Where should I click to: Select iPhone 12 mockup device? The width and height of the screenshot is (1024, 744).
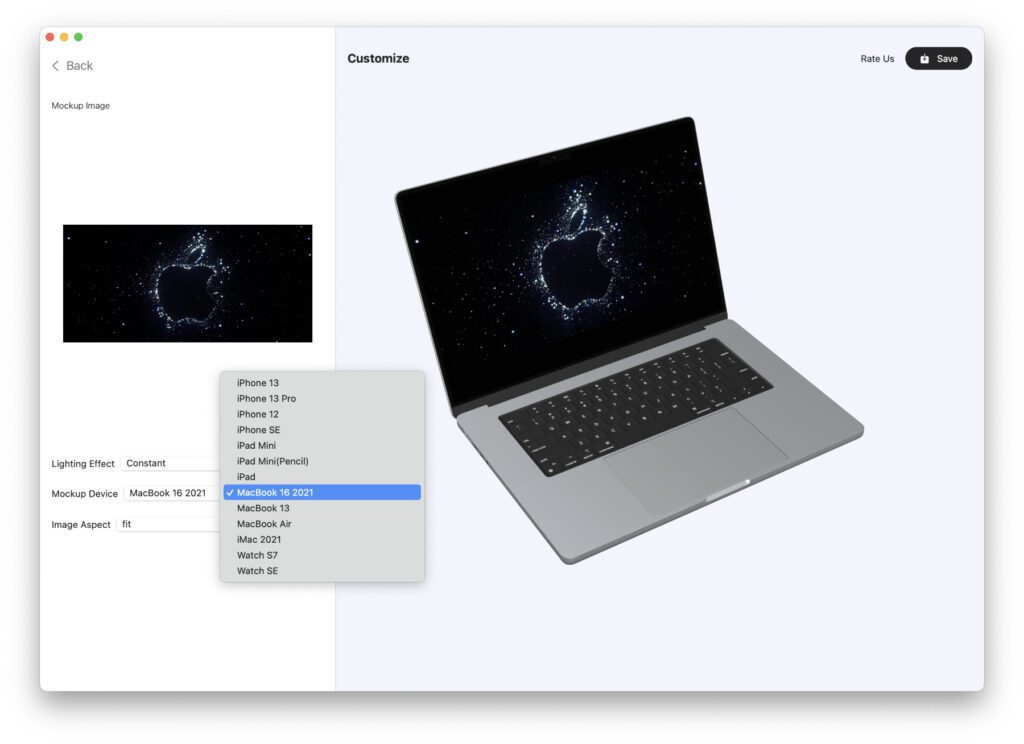click(258, 414)
